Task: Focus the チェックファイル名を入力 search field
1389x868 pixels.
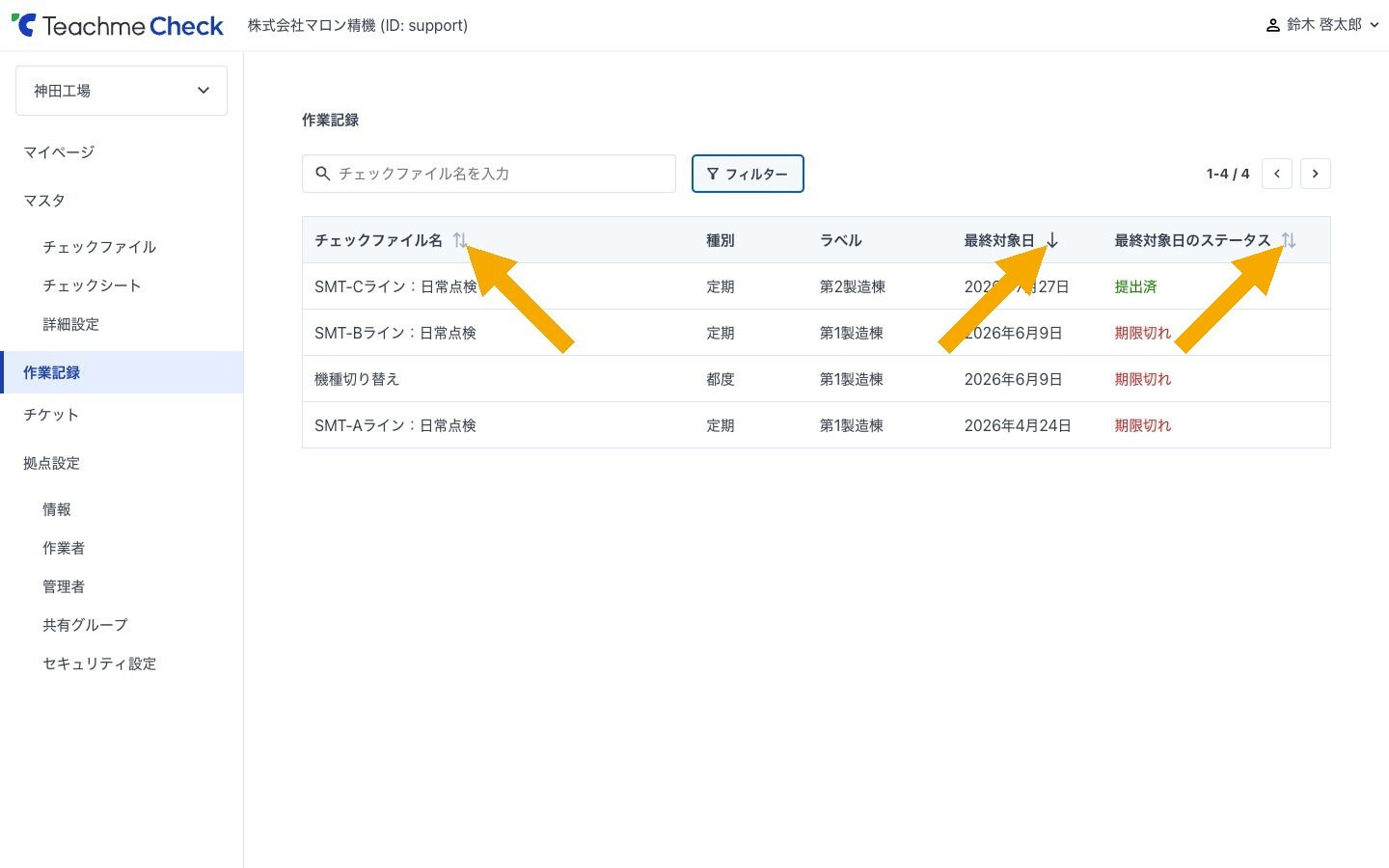Action: point(489,174)
